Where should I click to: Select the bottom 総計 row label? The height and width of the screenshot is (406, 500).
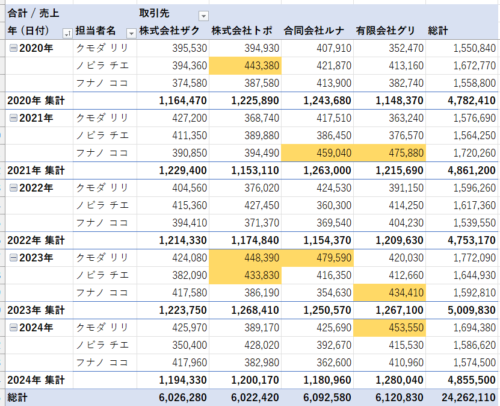(17, 397)
